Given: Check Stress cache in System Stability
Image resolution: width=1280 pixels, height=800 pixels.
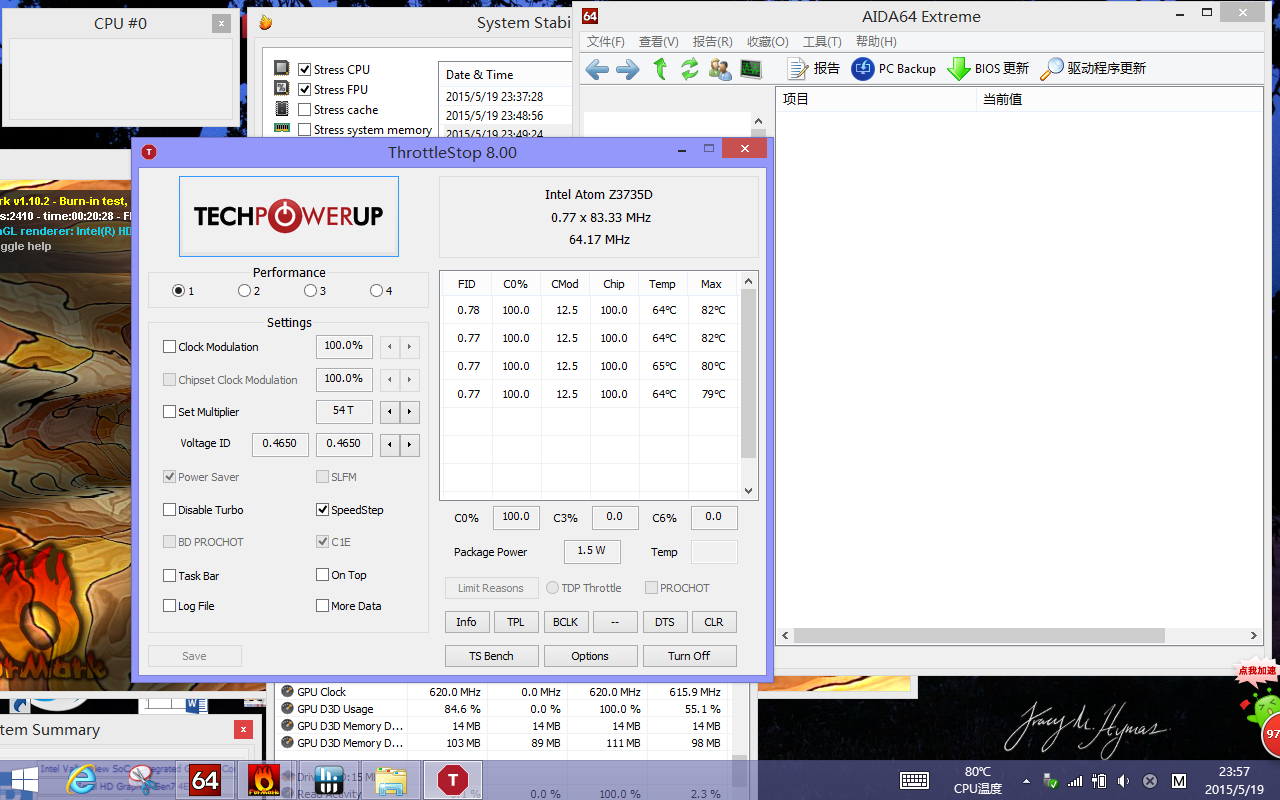Looking at the screenshot, I should click(x=305, y=110).
